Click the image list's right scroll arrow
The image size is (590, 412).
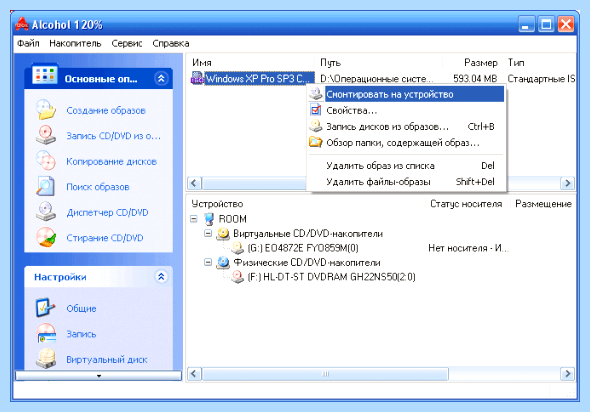click(567, 183)
